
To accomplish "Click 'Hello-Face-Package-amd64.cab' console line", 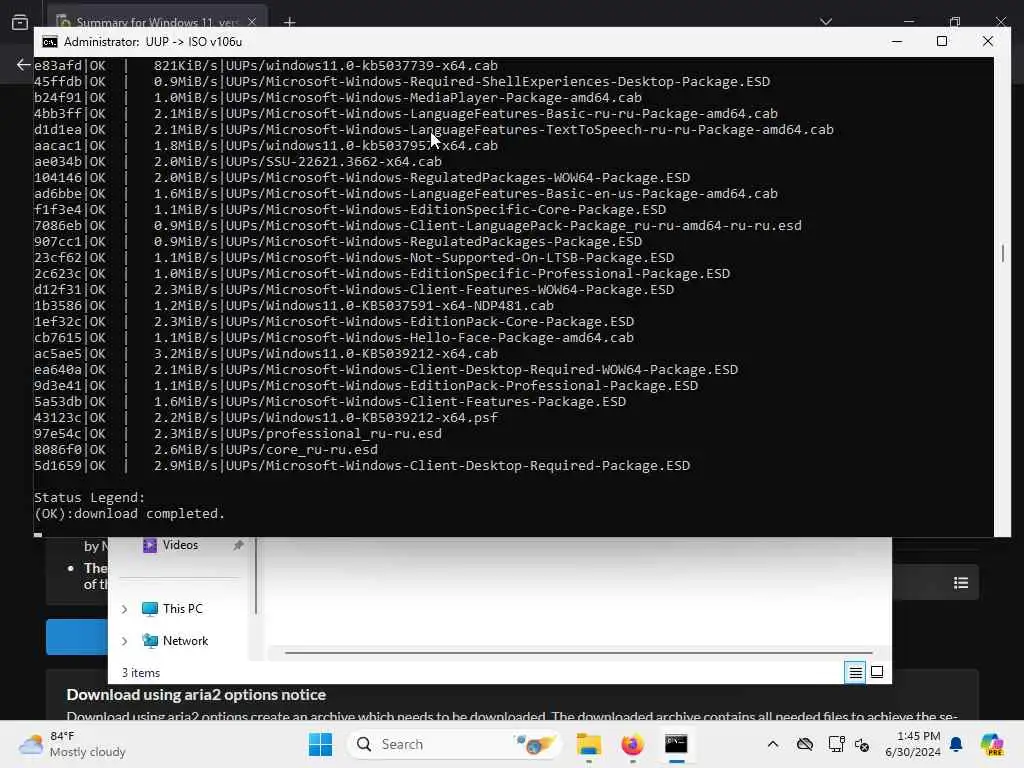I will [x=522, y=338].
